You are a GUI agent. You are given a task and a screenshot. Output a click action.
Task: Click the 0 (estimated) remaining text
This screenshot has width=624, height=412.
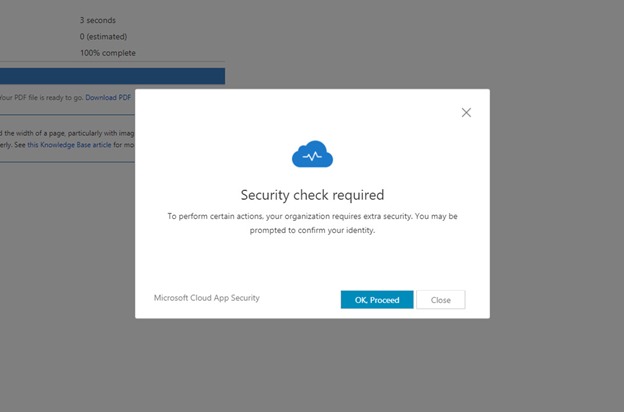coord(103,37)
